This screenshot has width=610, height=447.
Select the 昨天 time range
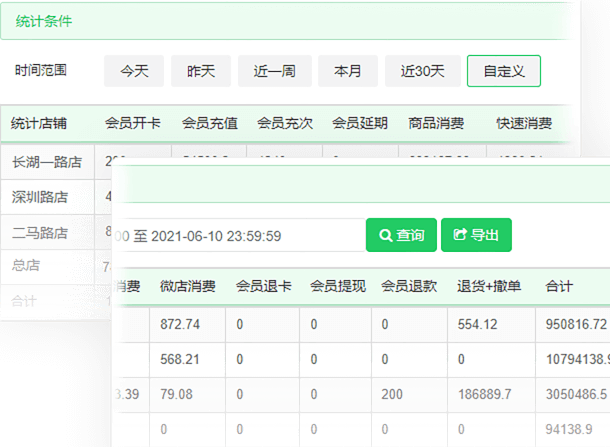tap(201, 71)
